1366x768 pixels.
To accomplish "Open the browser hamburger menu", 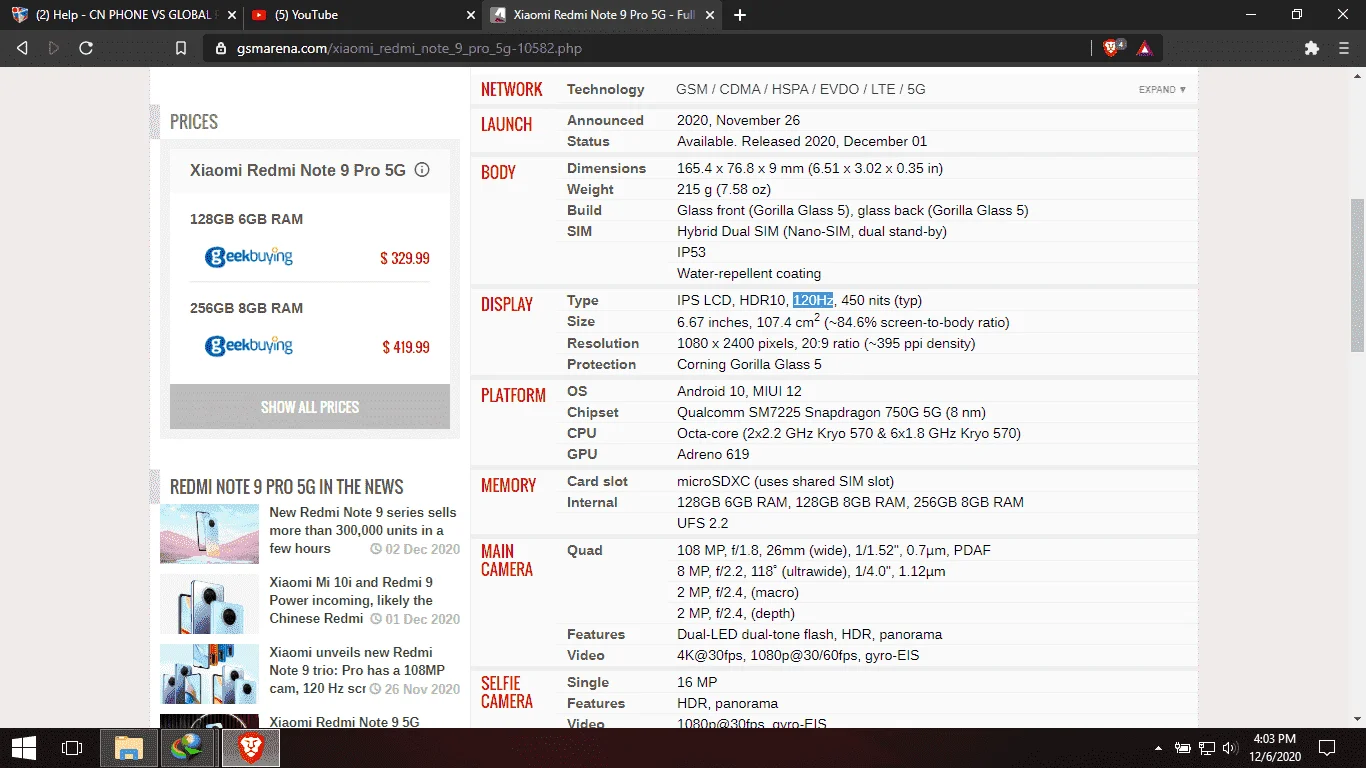I will point(1344,48).
